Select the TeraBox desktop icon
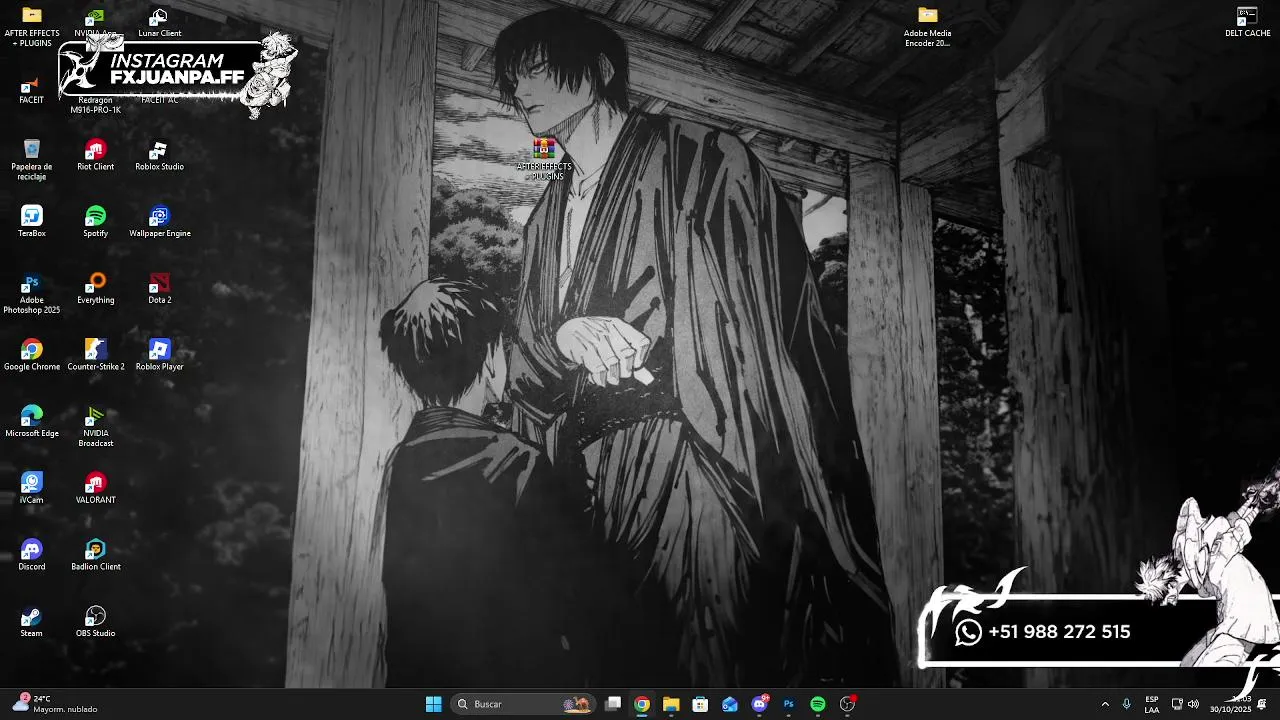 click(32, 222)
